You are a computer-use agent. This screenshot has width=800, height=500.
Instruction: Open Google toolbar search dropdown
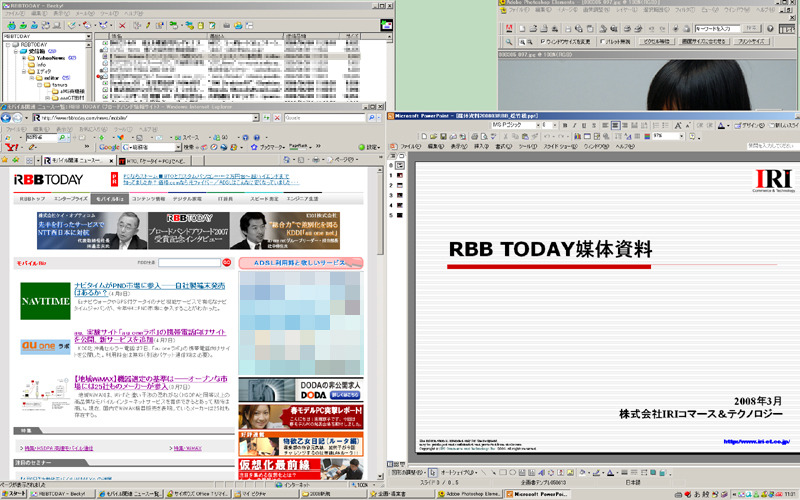pos(178,147)
